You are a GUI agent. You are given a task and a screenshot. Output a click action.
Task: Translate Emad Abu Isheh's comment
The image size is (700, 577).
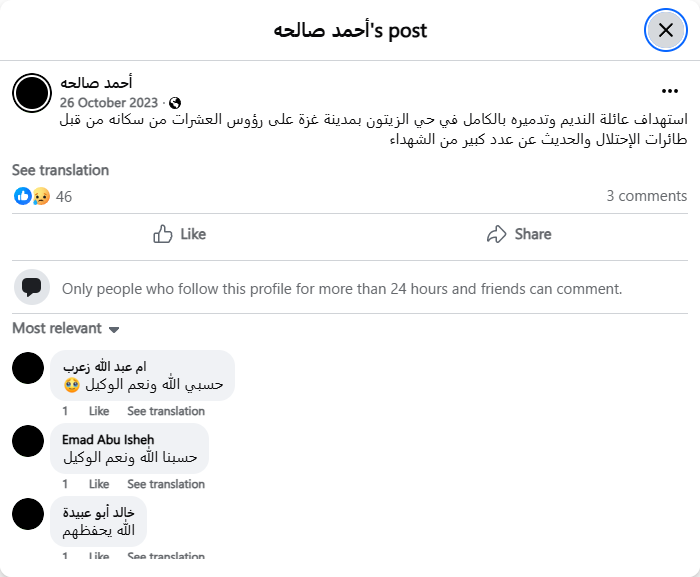point(166,484)
